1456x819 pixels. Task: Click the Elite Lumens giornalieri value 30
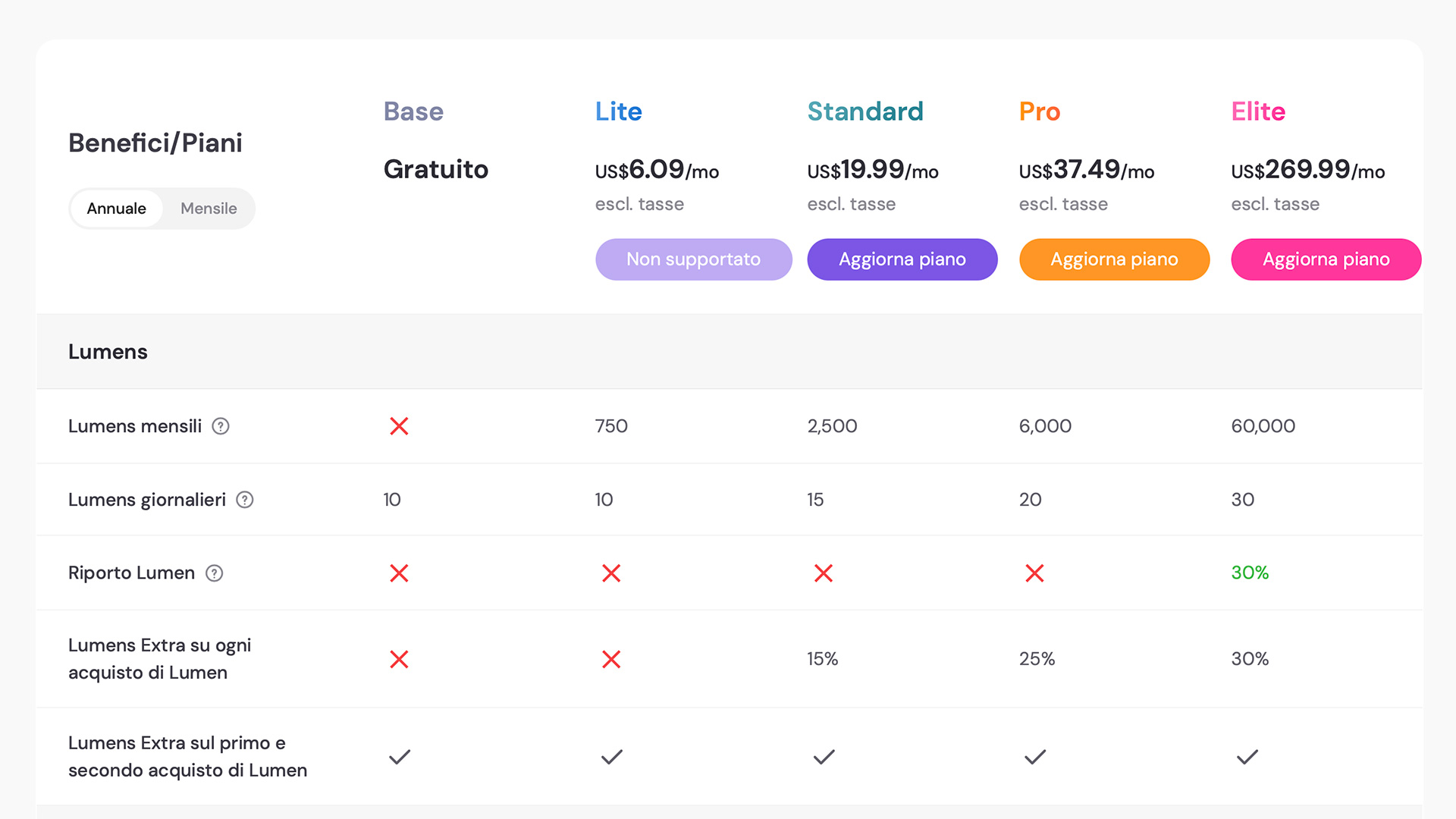pos(1243,500)
